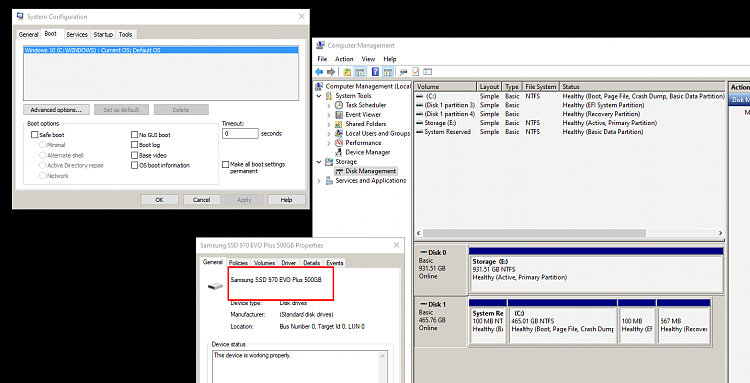Select the Alternate shell radio button
The width and height of the screenshot is (750, 383).
[43, 155]
